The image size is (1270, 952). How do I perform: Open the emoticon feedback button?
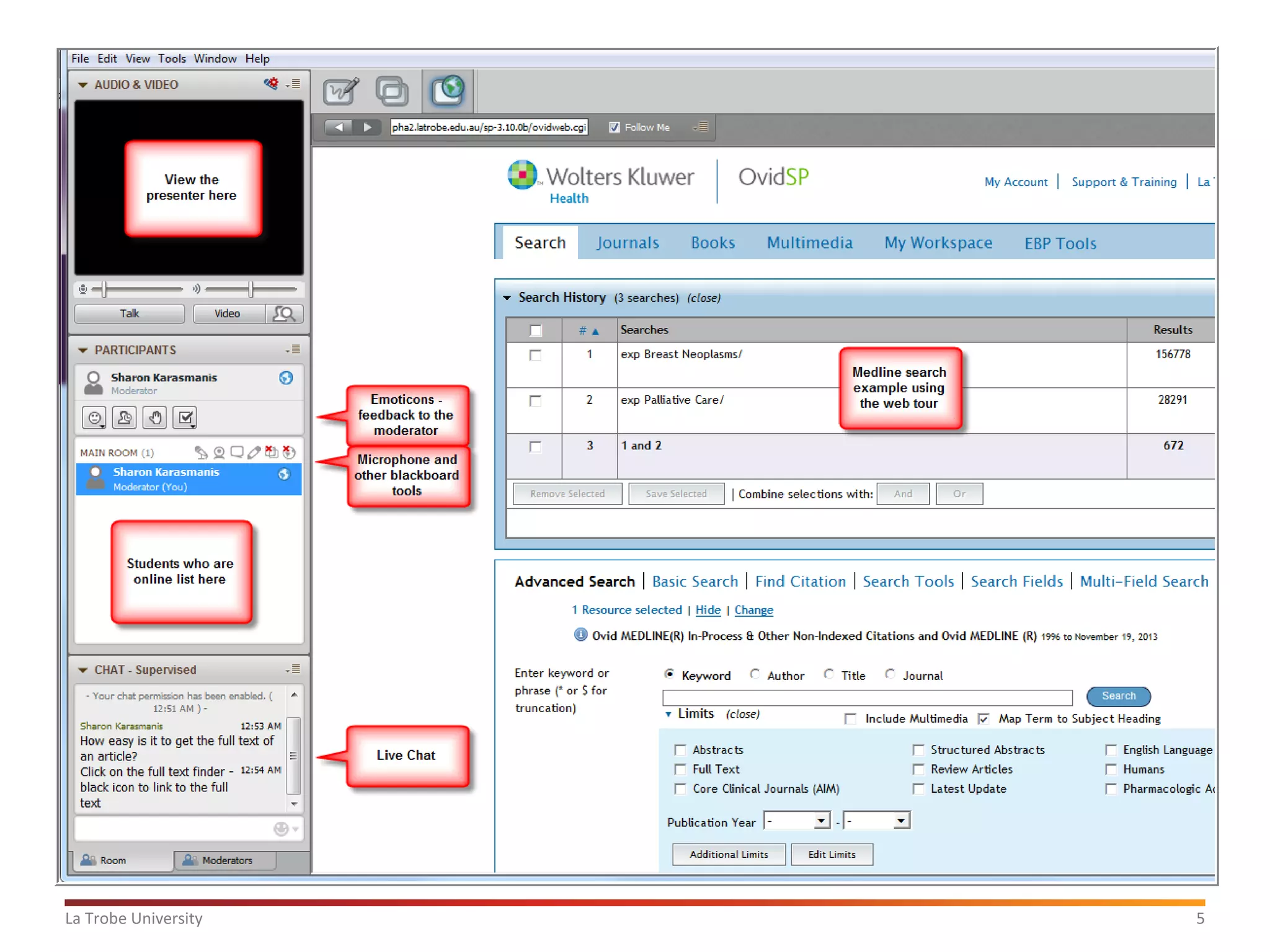(x=94, y=418)
